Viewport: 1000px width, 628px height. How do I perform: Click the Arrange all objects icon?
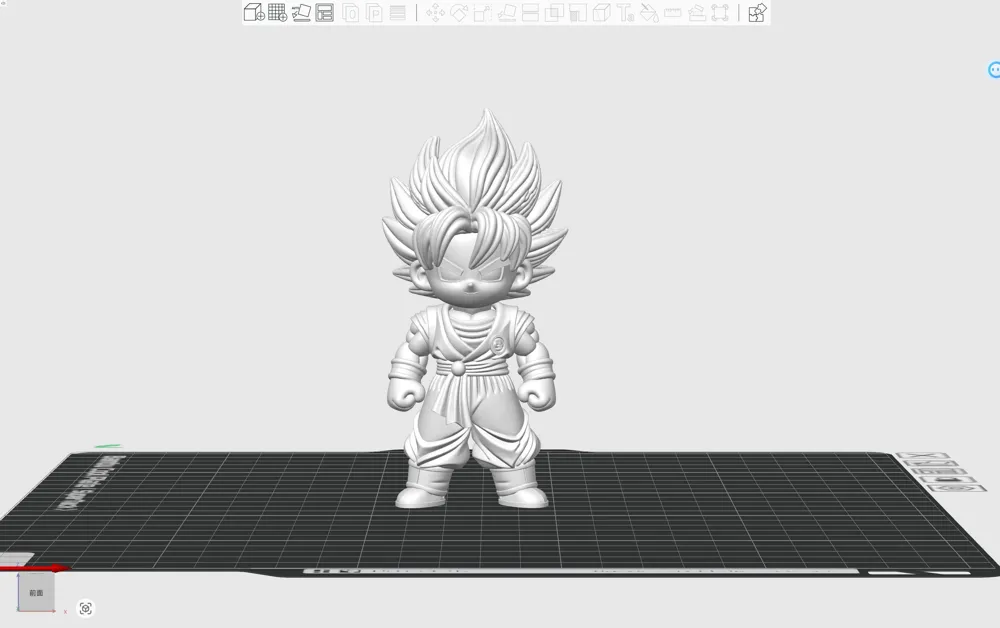point(325,12)
